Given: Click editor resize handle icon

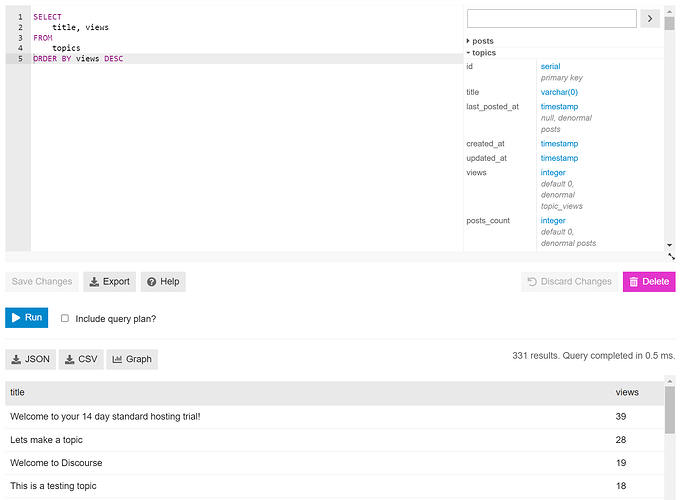Looking at the screenshot, I should coord(671,257).
